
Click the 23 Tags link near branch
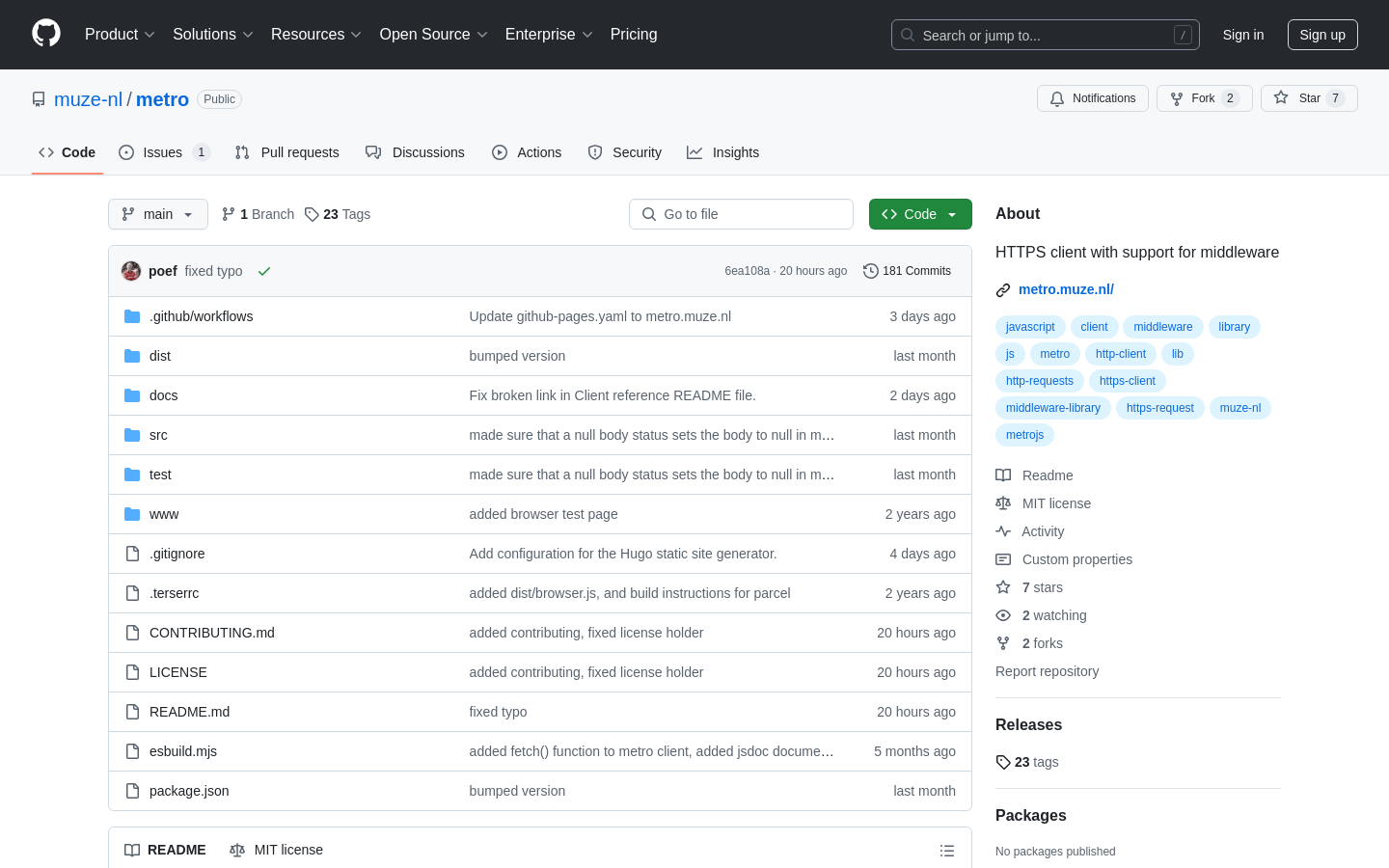pos(338,214)
